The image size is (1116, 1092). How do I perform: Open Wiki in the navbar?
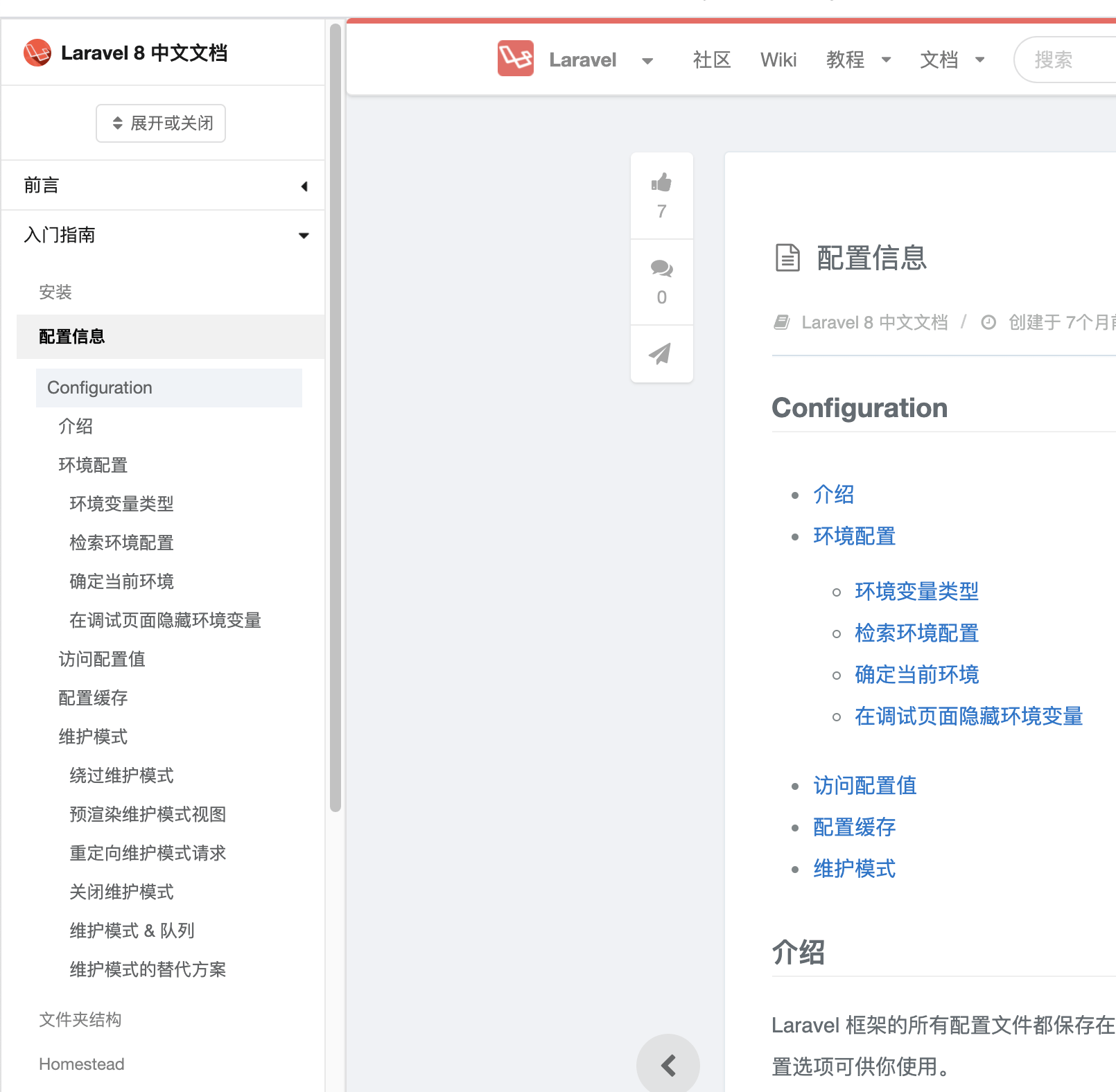click(x=778, y=60)
